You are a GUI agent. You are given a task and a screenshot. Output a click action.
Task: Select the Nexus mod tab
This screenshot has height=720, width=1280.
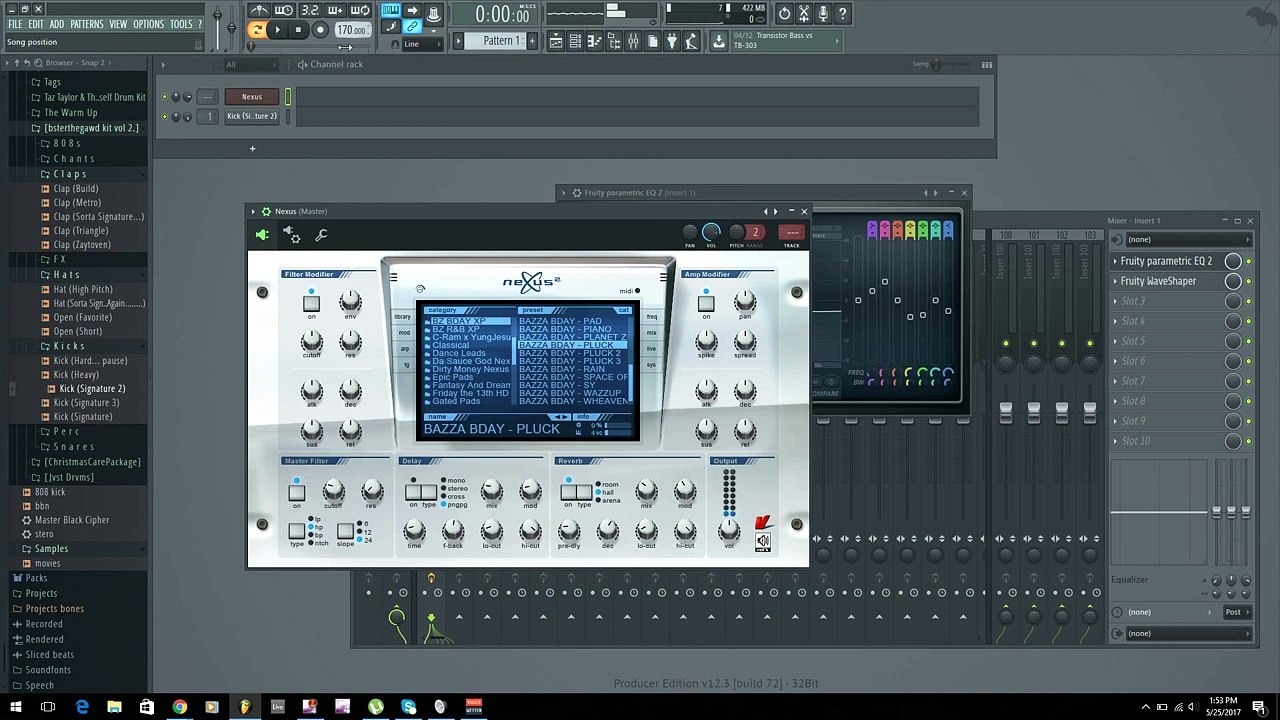(404, 333)
